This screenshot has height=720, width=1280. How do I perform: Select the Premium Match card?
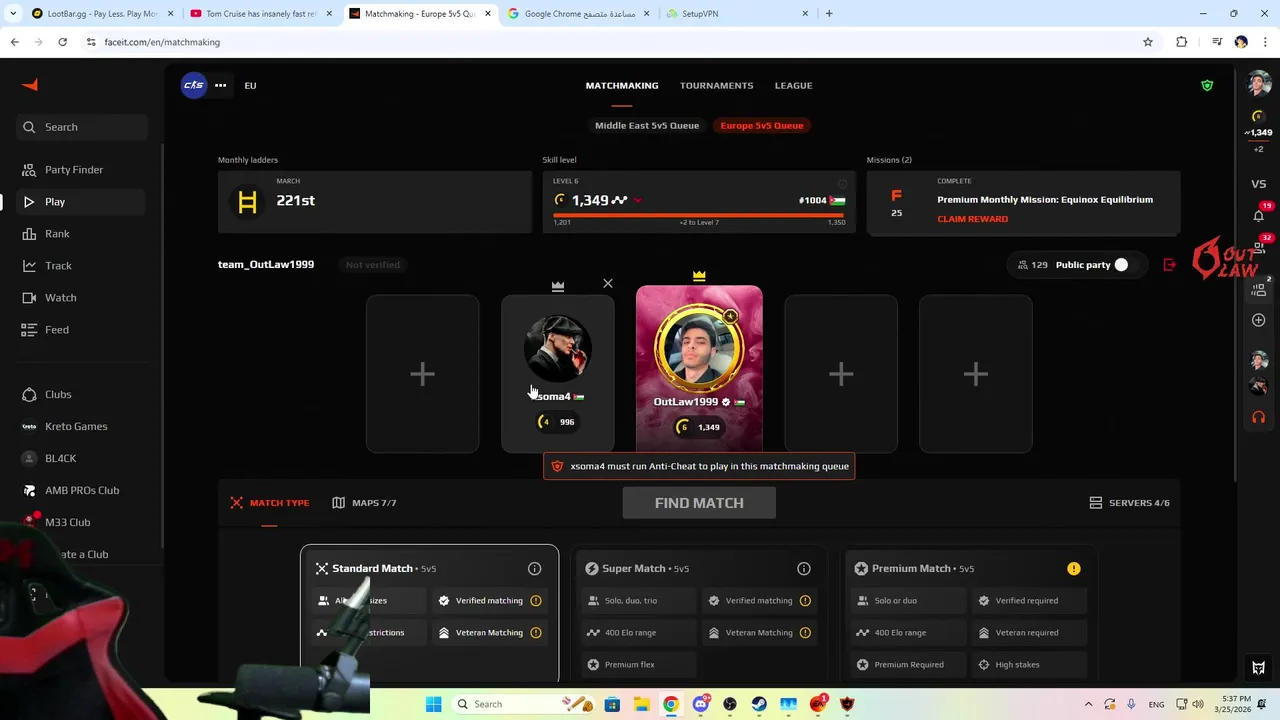click(x=970, y=613)
